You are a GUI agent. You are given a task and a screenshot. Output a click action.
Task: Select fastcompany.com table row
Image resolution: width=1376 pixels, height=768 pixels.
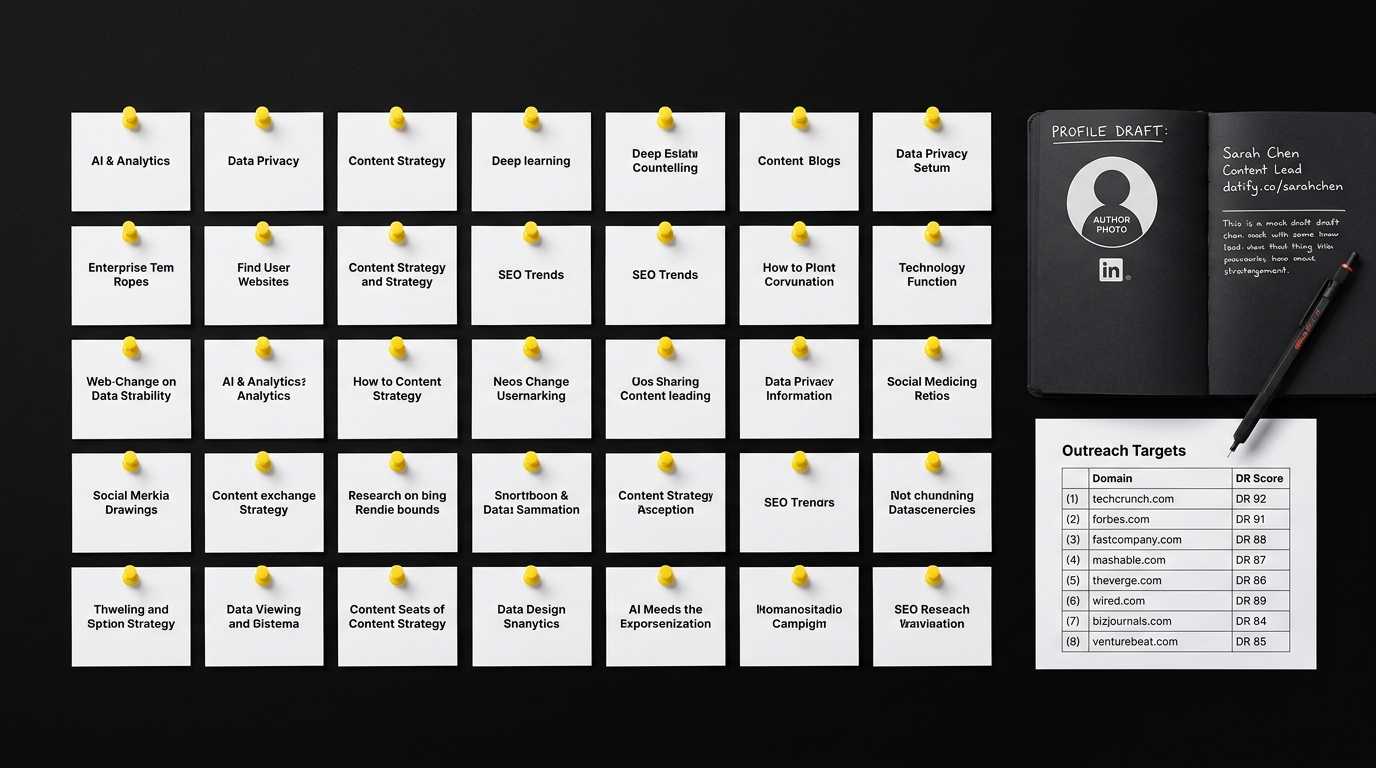pyautogui.click(x=1176, y=540)
